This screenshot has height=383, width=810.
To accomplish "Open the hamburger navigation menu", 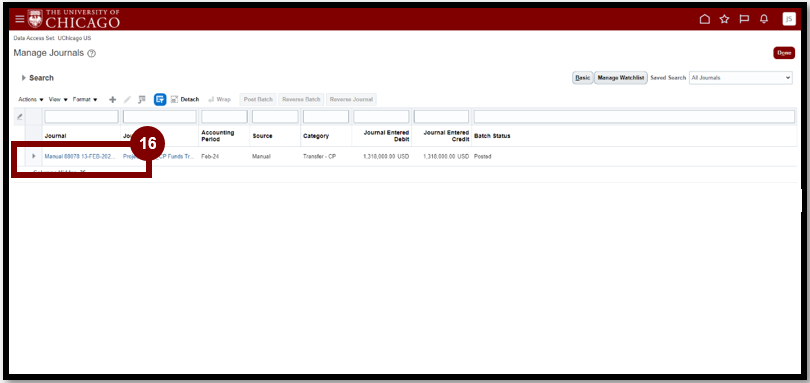I will click(x=20, y=19).
